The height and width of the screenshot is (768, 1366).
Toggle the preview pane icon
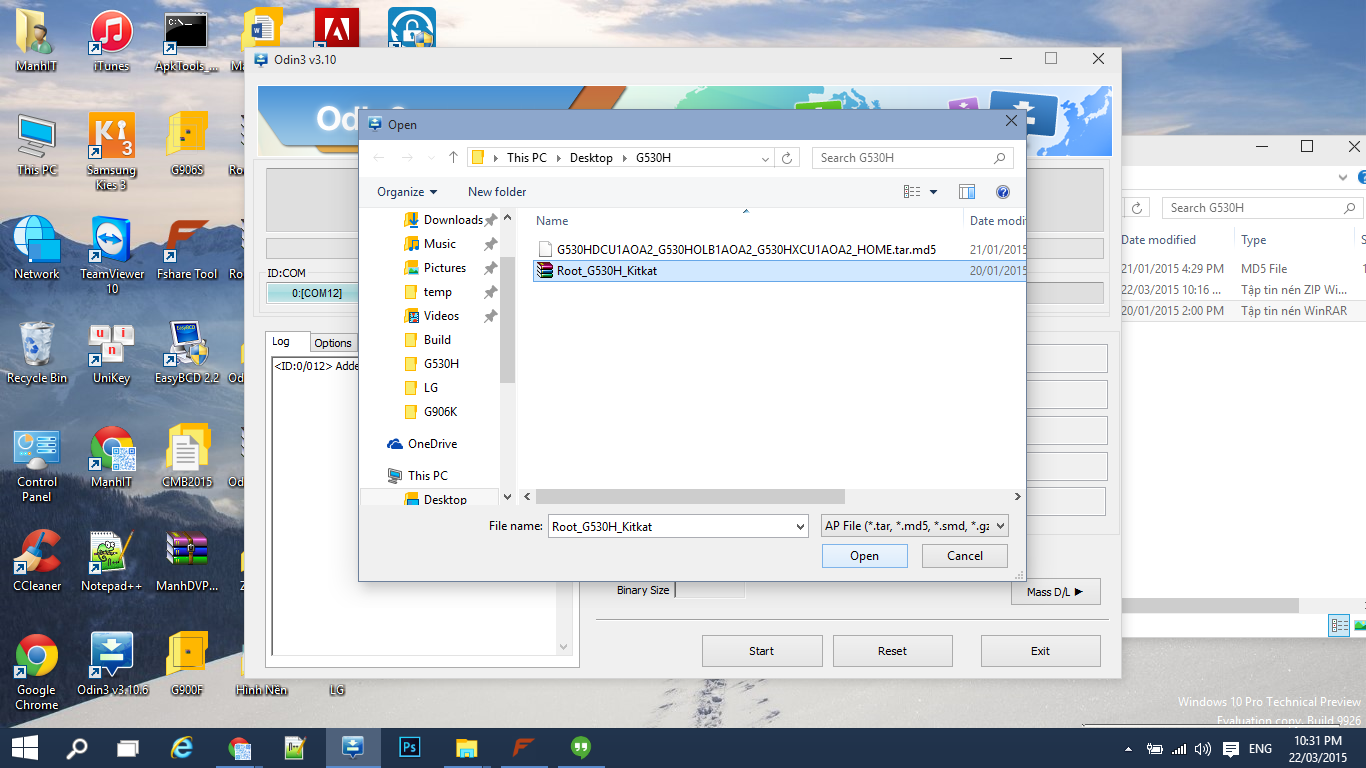tap(966, 192)
